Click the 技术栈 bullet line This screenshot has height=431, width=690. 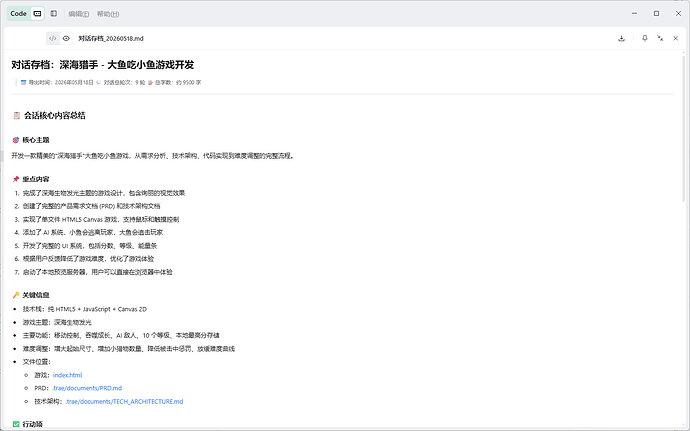pyautogui.click(x=84, y=309)
